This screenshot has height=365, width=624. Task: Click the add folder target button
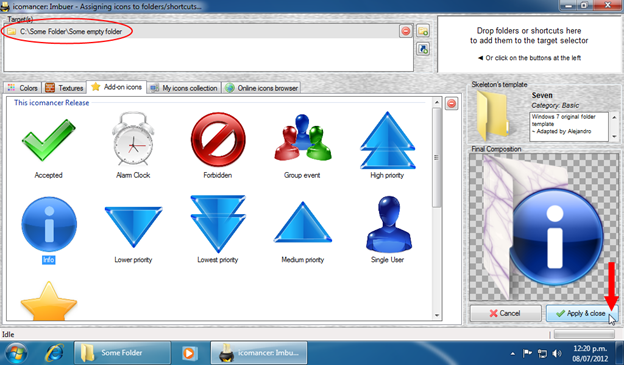(x=423, y=31)
